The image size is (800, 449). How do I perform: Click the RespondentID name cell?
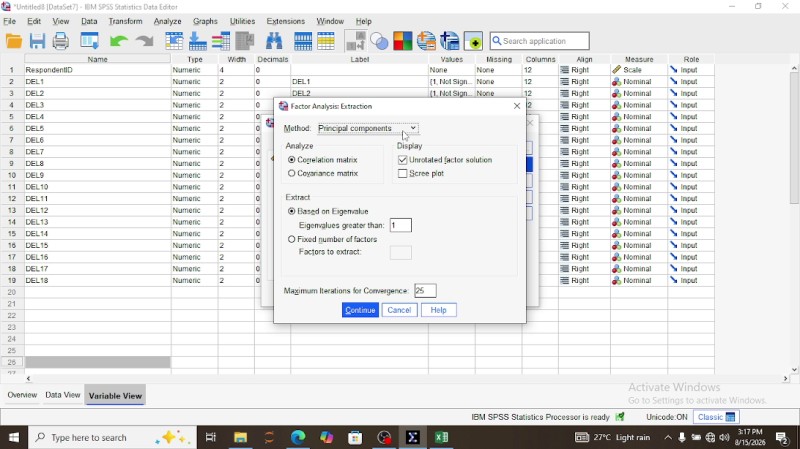[97, 70]
